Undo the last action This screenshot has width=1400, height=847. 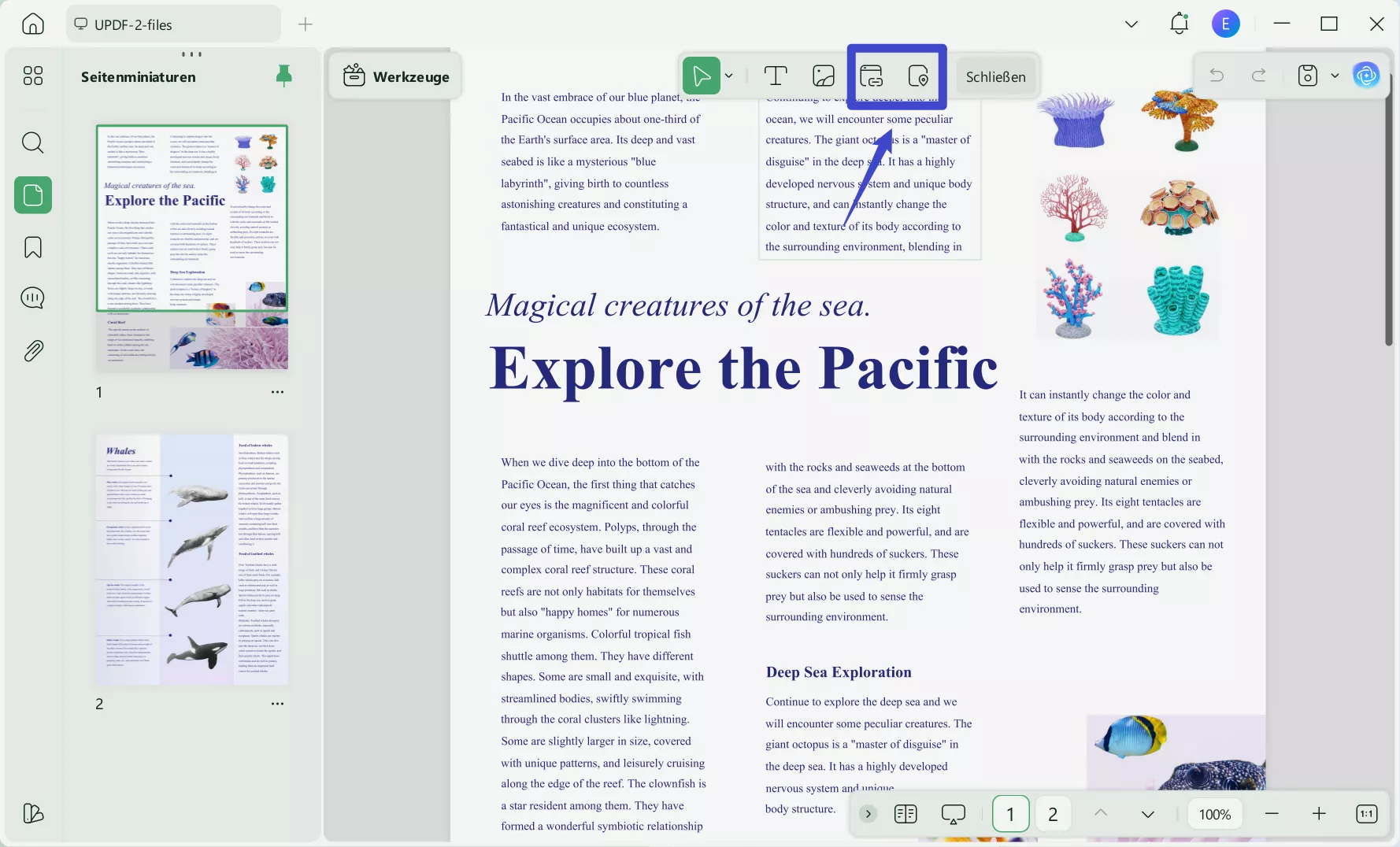tap(1217, 75)
